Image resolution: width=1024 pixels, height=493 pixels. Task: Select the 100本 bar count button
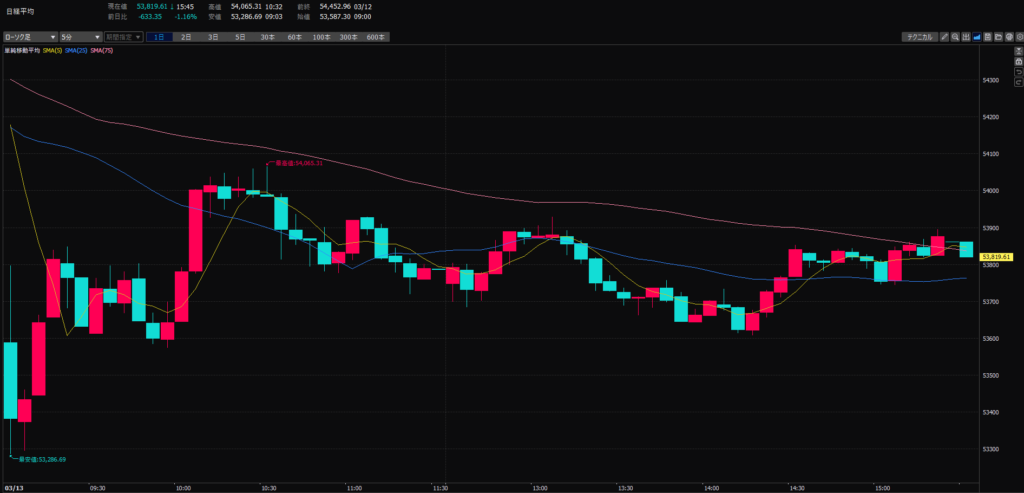(321, 37)
